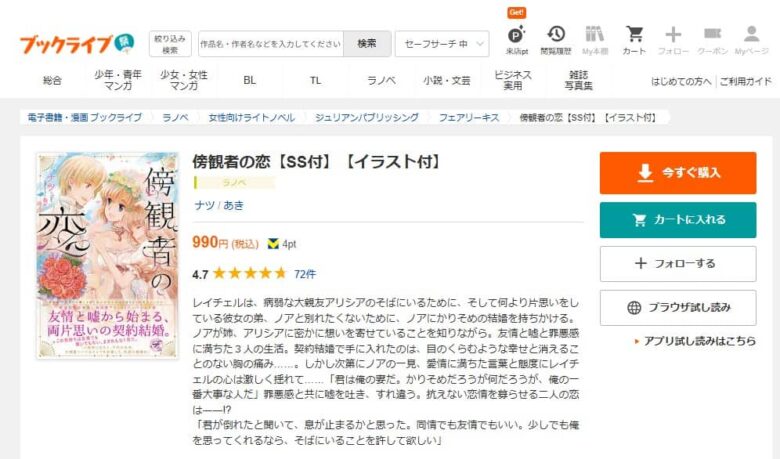Select the 総合 category tab
Screen dimensions: 780x459
(x=52, y=81)
